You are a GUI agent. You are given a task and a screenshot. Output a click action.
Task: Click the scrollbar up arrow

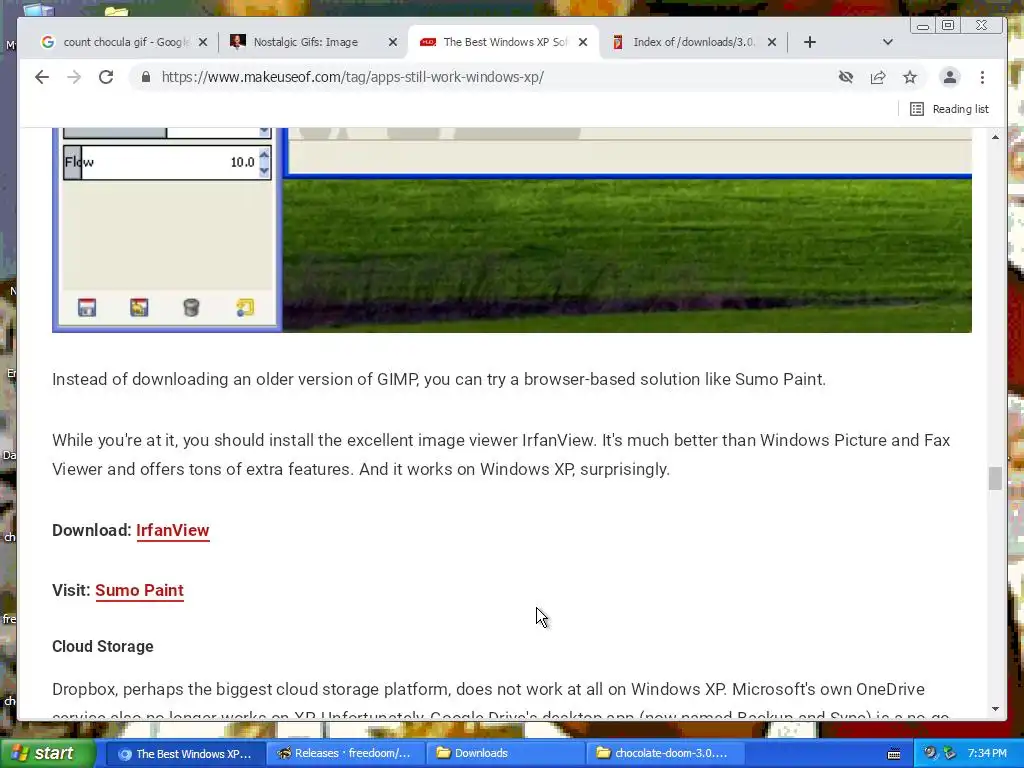[x=995, y=137]
